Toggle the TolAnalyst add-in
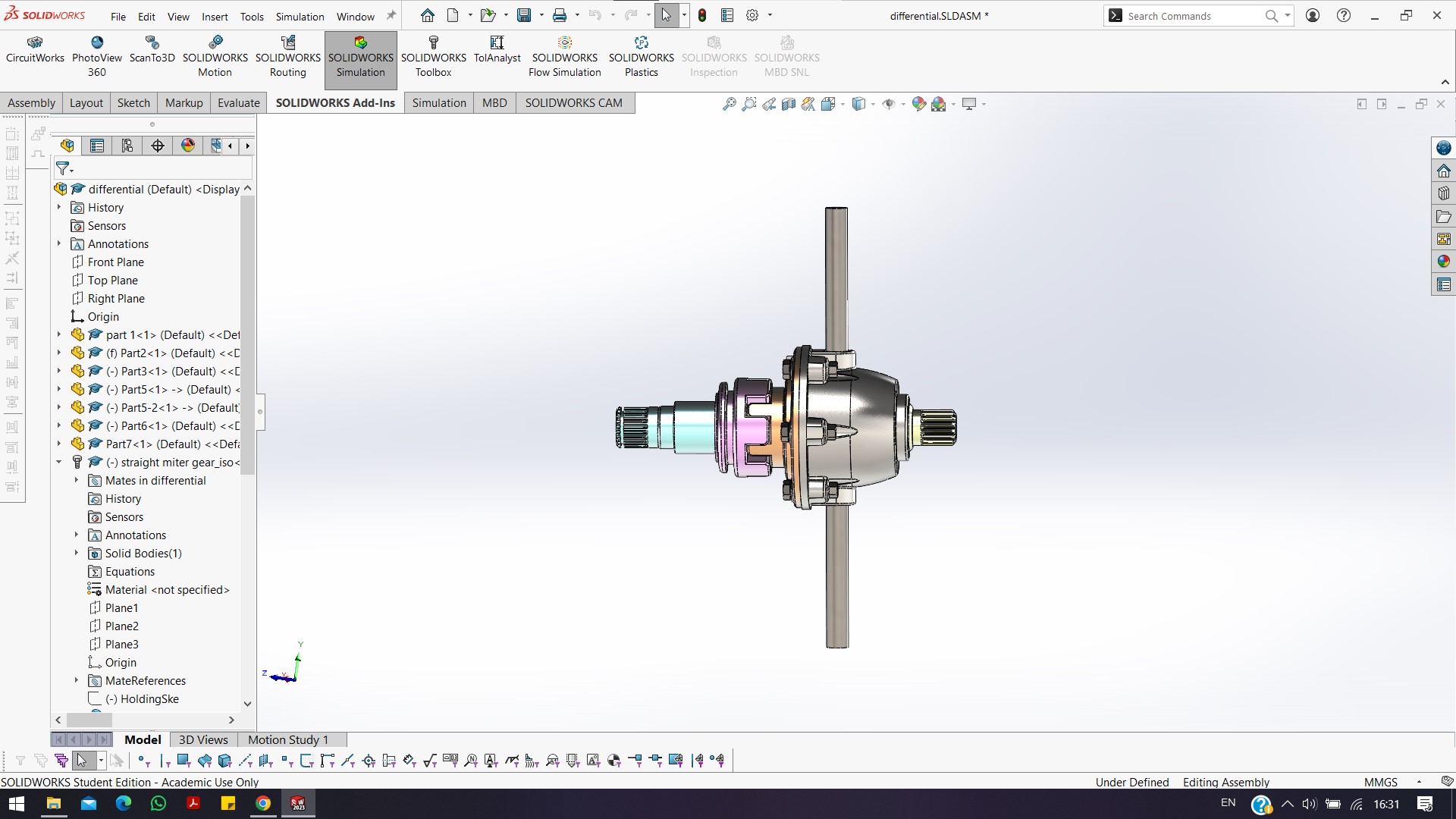The width and height of the screenshot is (1456, 819). click(x=497, y=50)
